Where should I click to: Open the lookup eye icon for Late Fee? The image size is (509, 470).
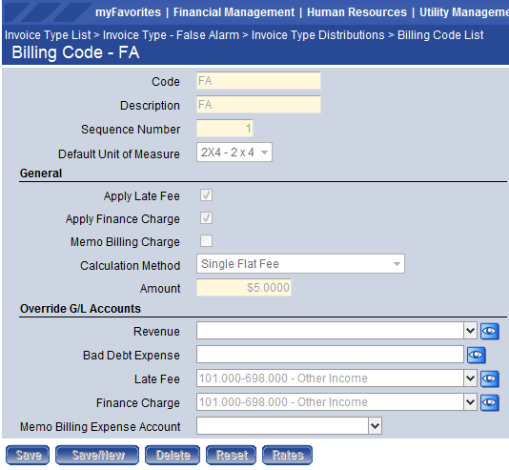click(x=489, y=379)
